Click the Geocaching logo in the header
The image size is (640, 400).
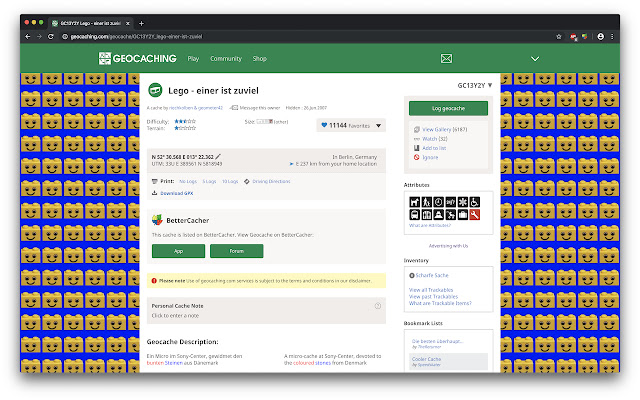pyautogui.click(x=138, y=58)
